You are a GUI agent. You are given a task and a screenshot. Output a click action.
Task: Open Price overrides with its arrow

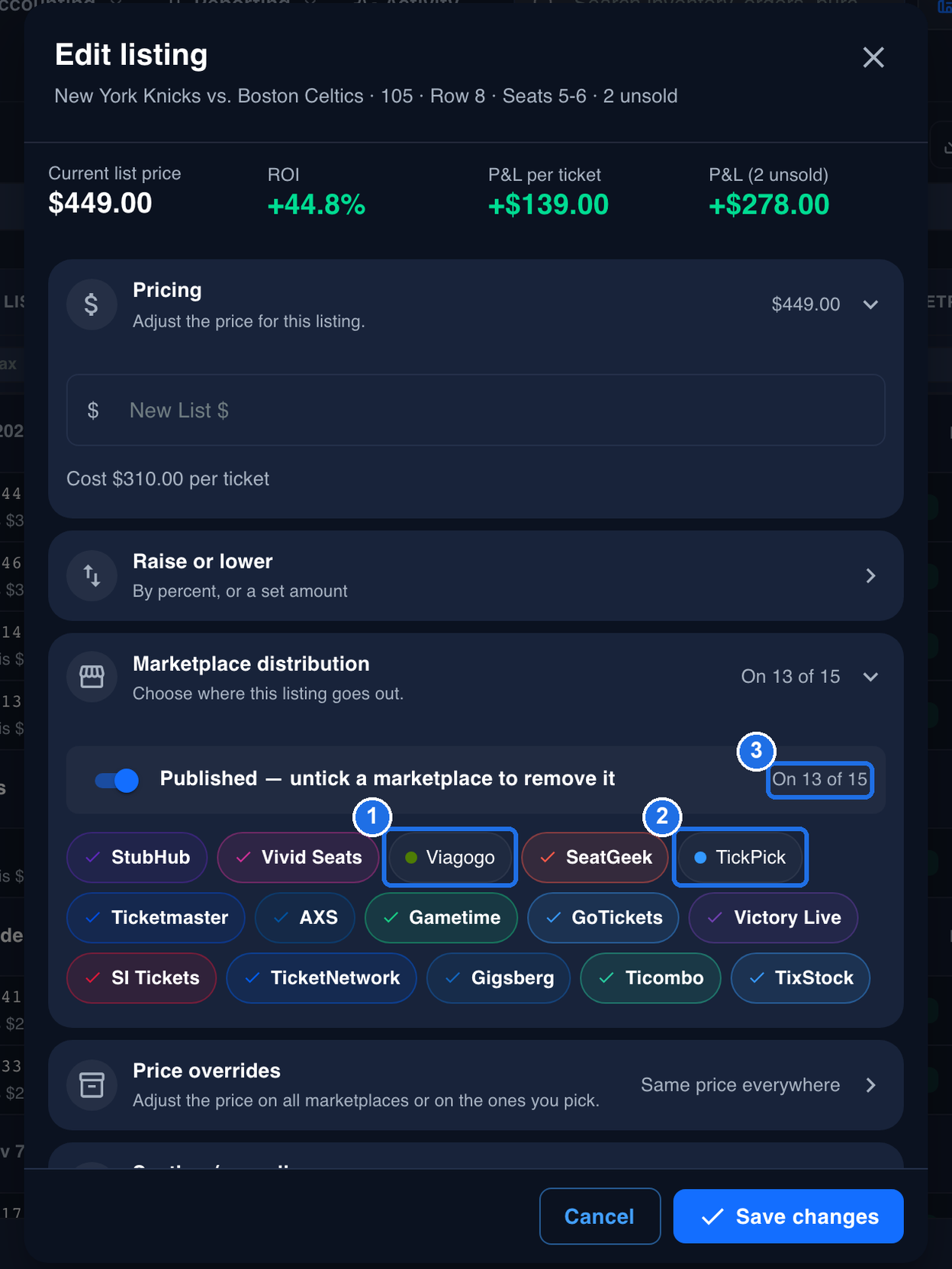point(870,1084)
